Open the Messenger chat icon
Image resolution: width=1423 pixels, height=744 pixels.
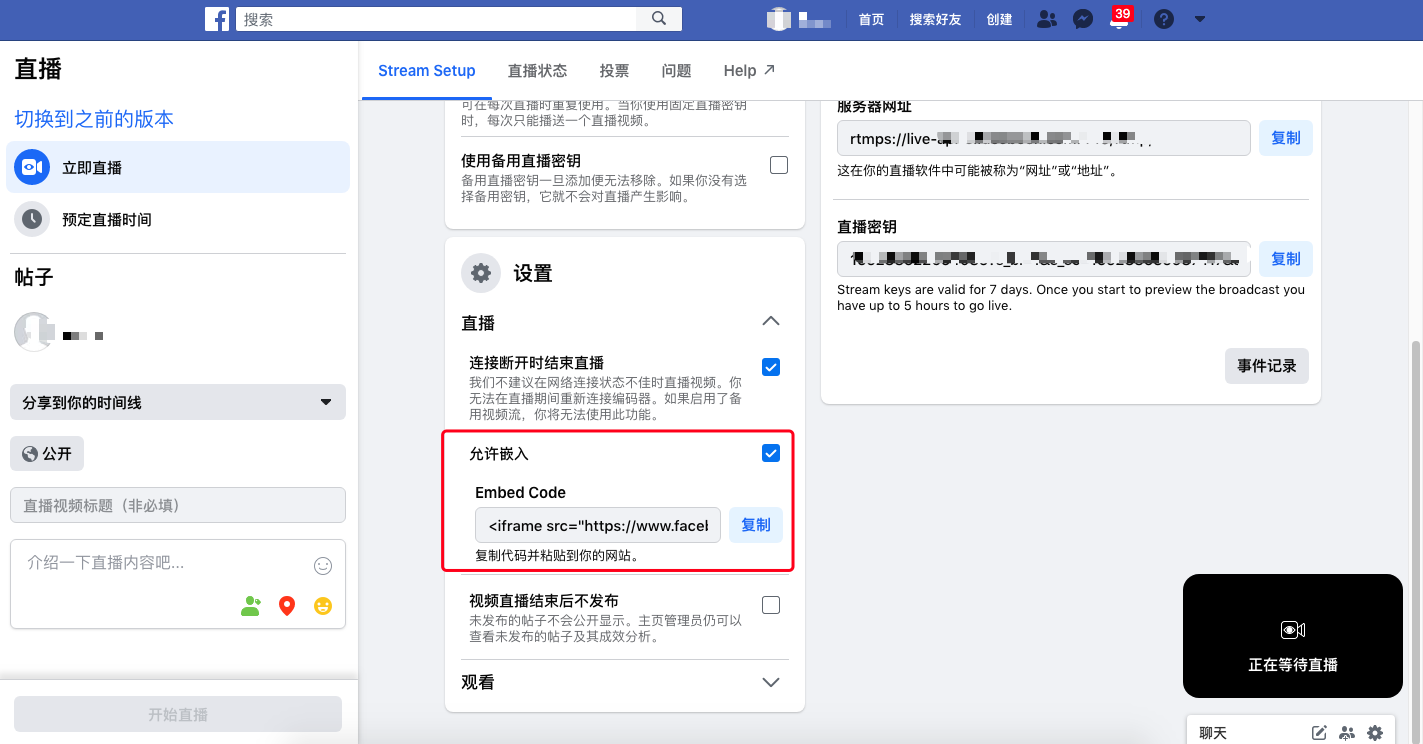tap(1082, 18)
